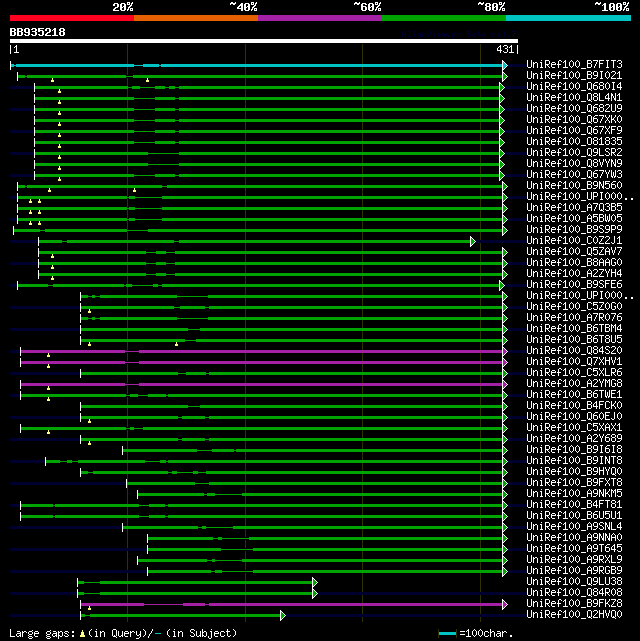Screen dimensions: 640x641
Task: Select the UniRef100_A2YMG8 label
Action: point(574,383)
